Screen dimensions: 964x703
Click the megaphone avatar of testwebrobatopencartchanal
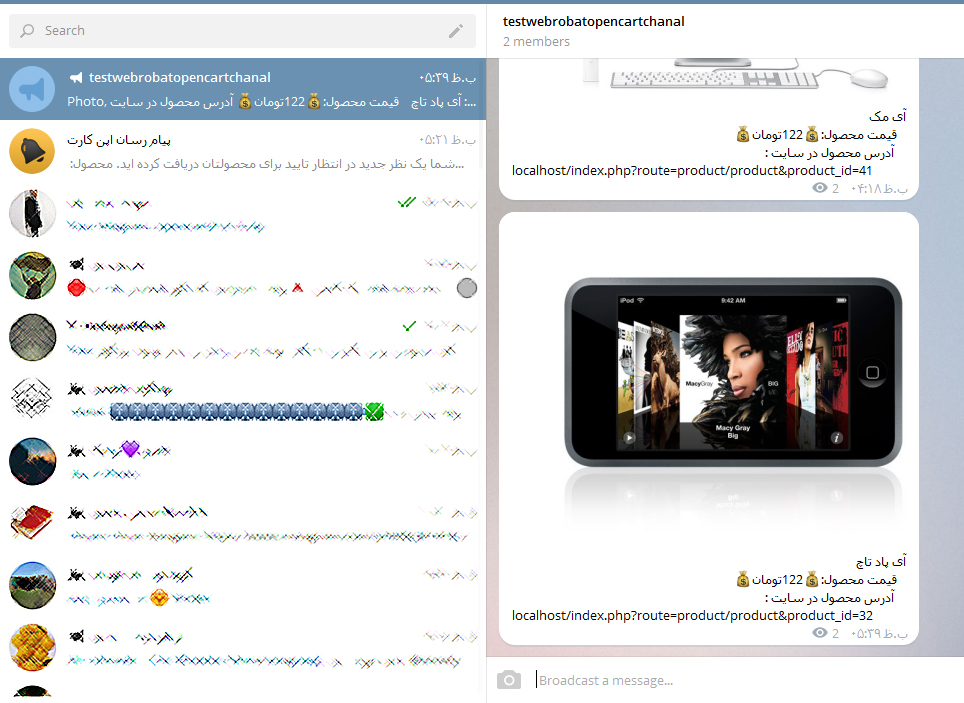[32, 89]
